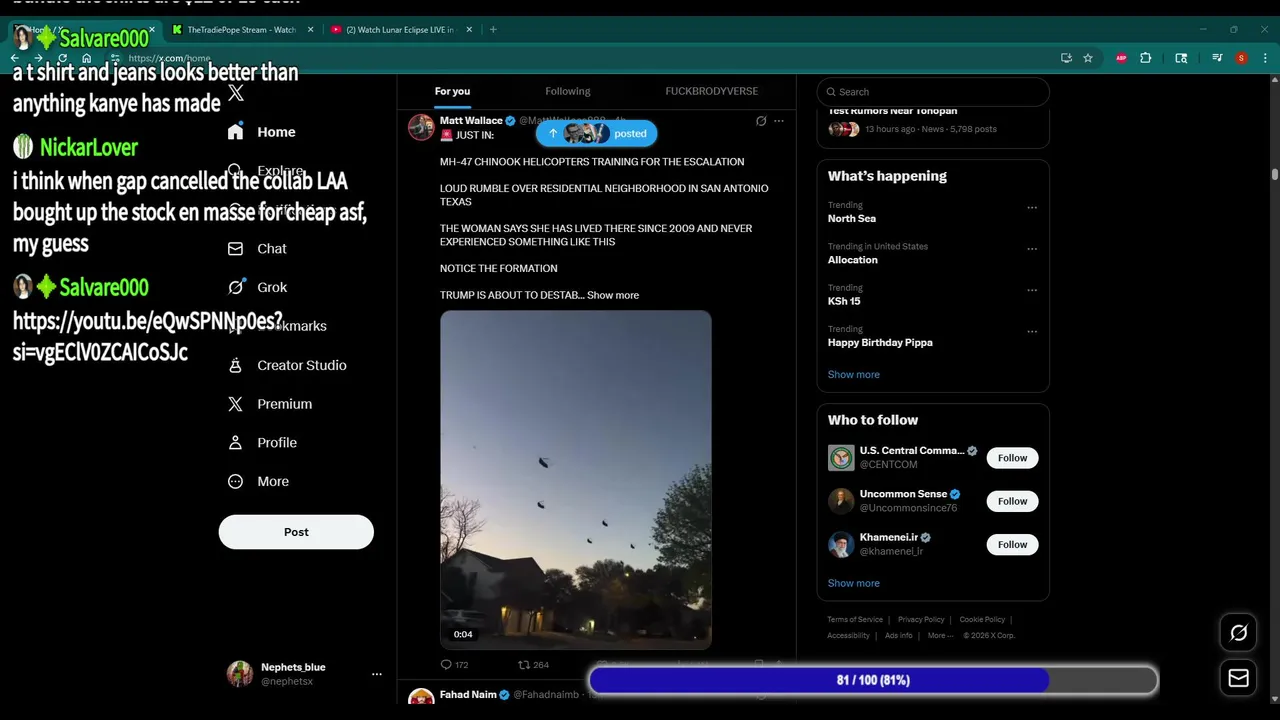1280x720 pixels.
Task: Repost the post with 264 reposts
Action: (533, 664)
